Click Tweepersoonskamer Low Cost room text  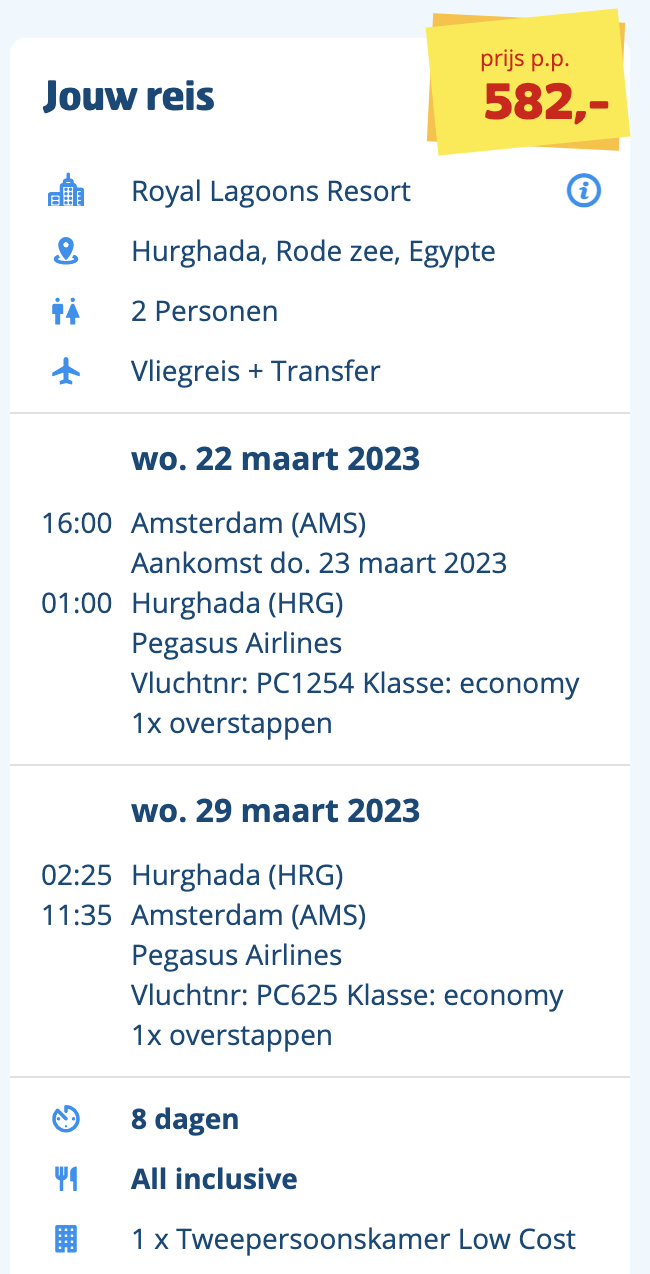354,1240
